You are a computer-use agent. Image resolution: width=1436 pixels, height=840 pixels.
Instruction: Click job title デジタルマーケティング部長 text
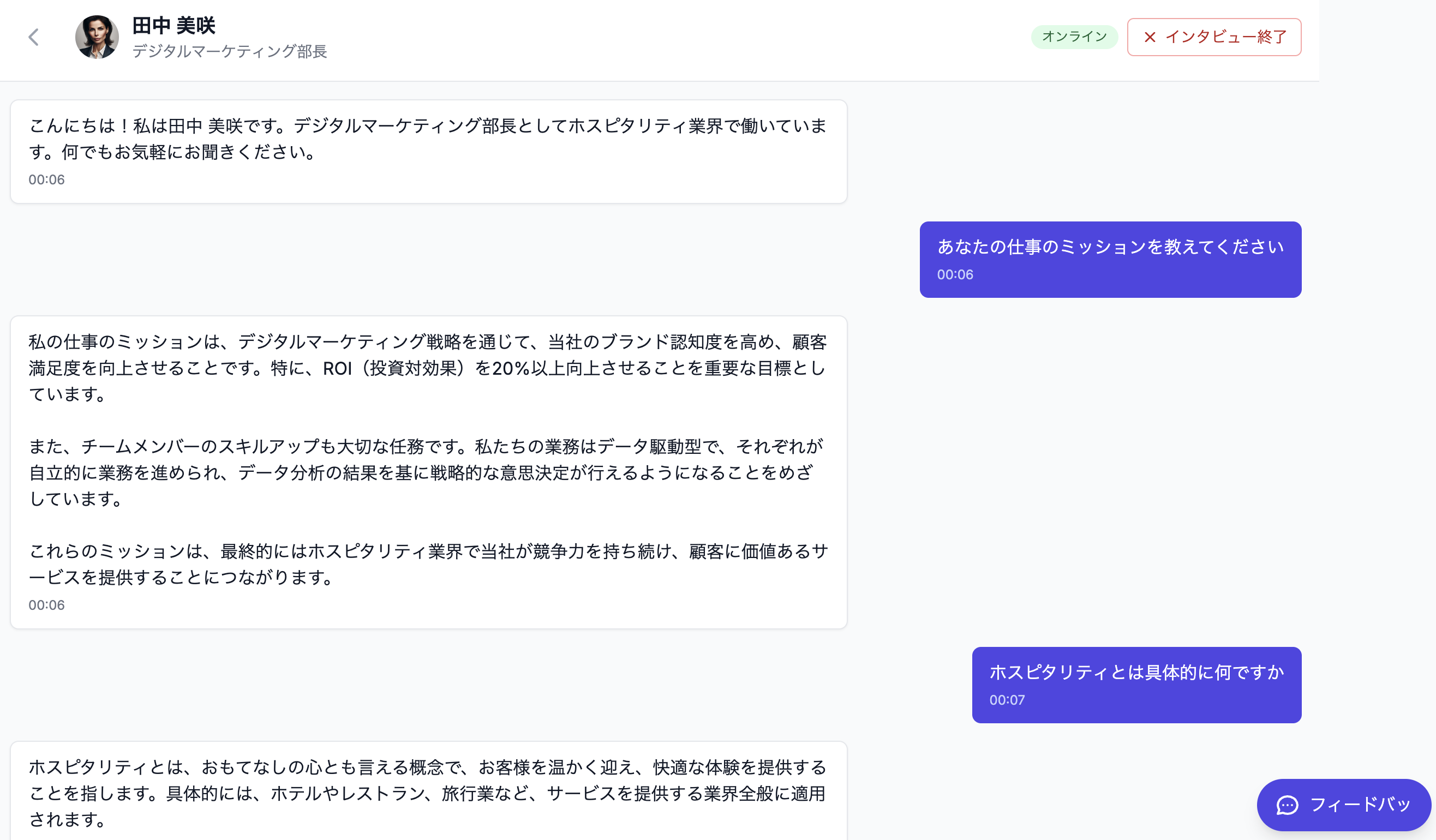pos(229,51)
